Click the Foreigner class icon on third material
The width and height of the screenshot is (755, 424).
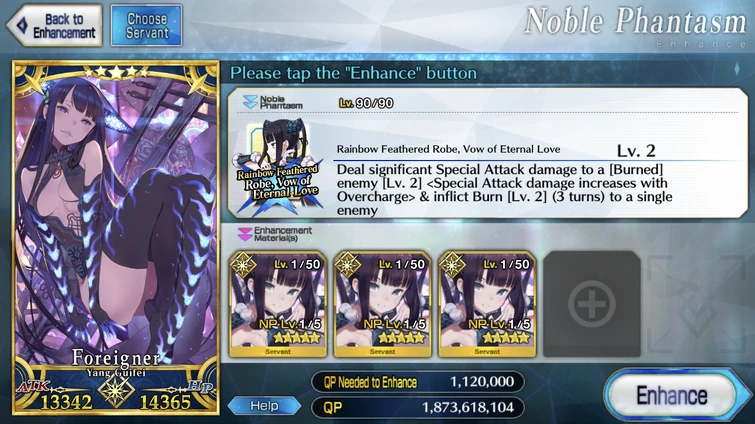[x=452, y=264]
